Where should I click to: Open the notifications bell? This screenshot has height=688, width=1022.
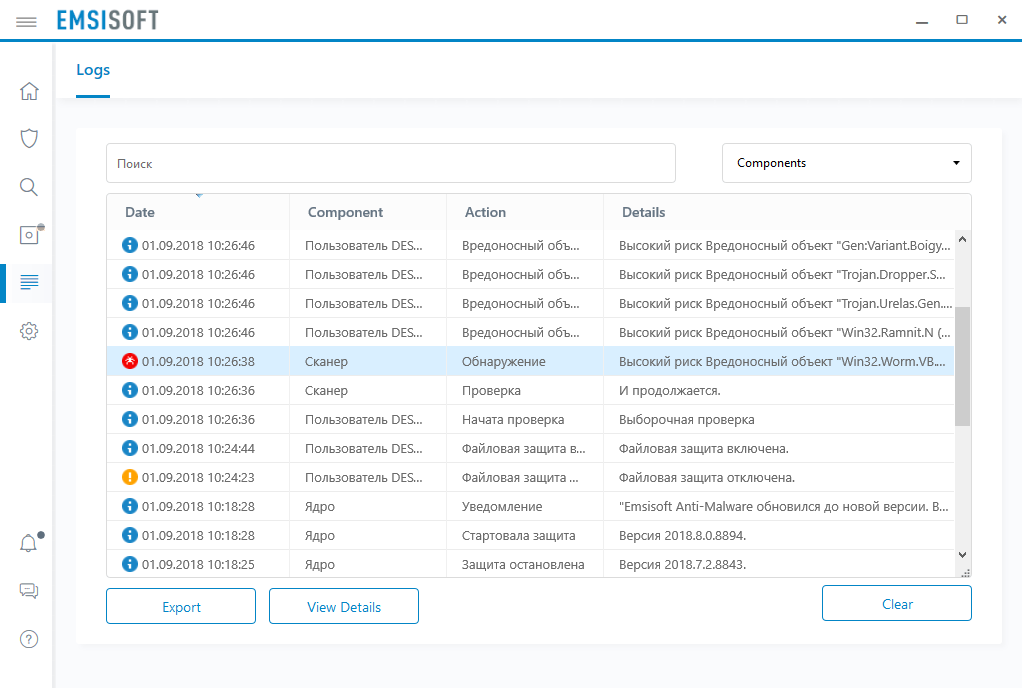pos(29,544)
